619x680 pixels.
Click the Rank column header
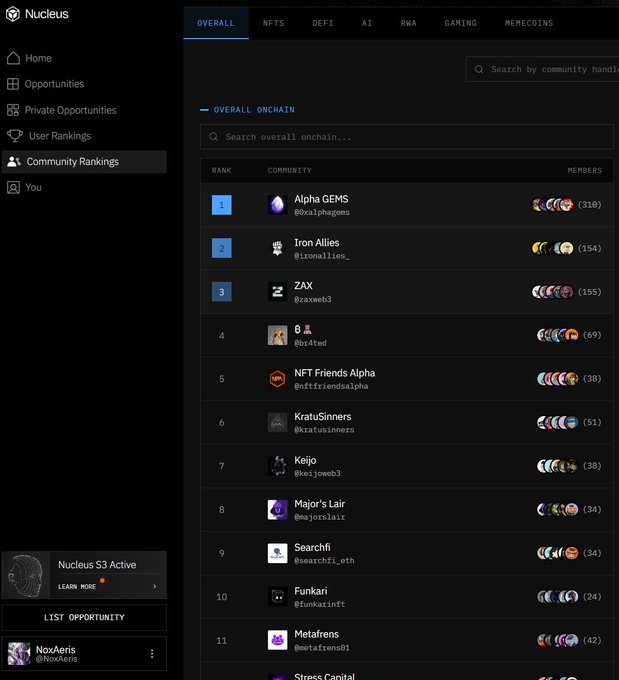coord(222,170)
